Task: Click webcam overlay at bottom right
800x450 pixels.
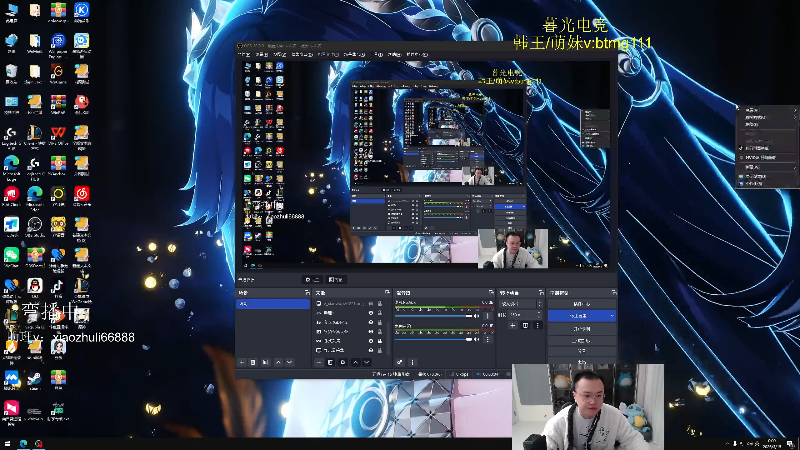Action: pos(588,407)
